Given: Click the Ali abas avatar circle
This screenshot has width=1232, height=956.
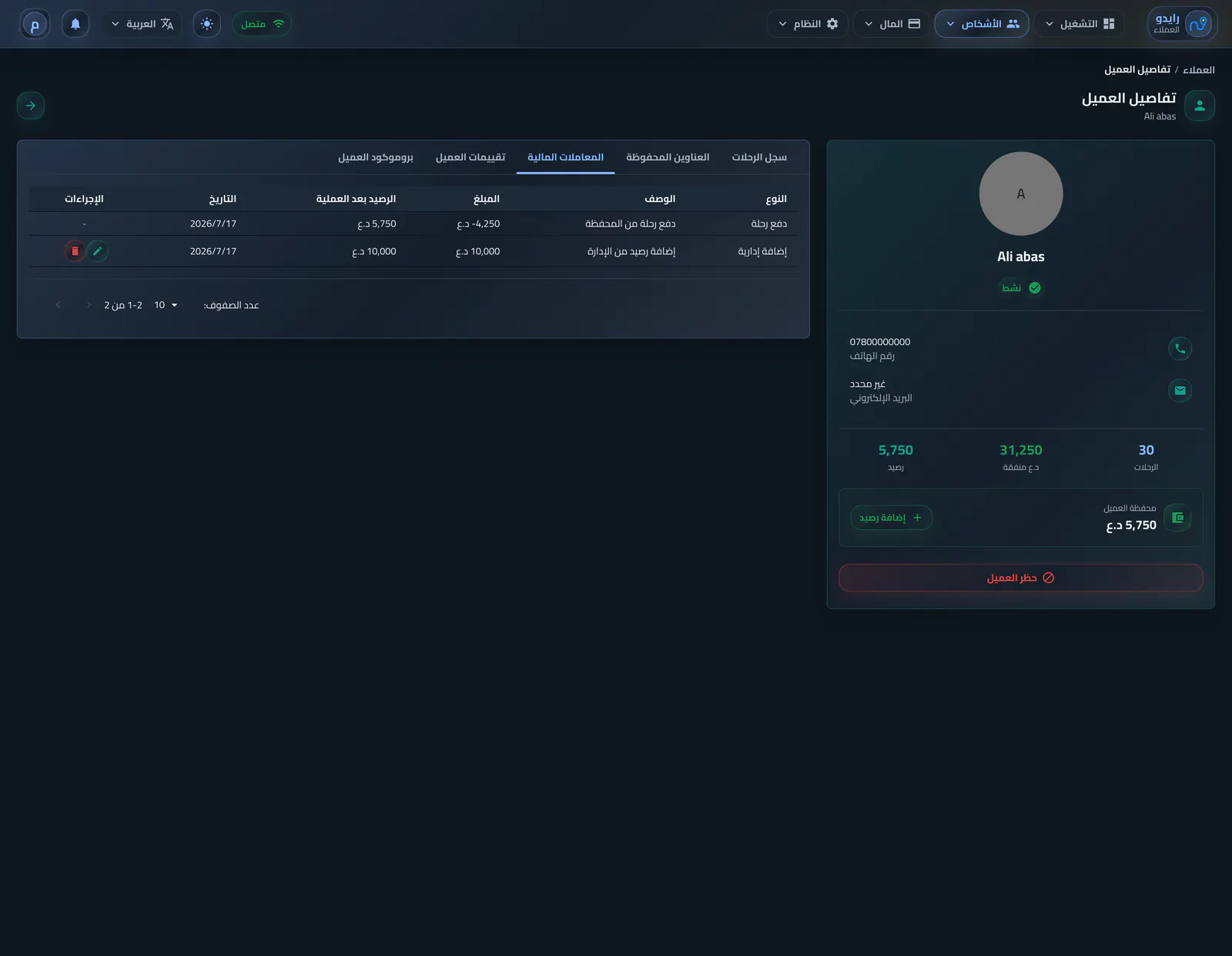Looking at the screenshot, I should click(x=1021, y=193).
